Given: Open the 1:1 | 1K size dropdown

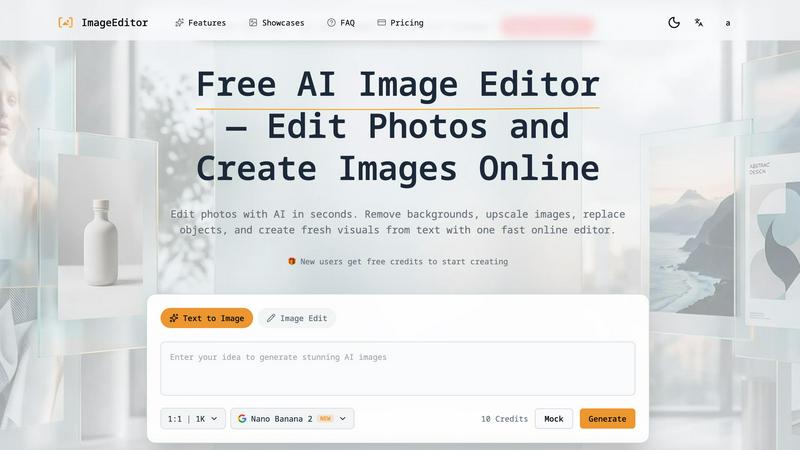Looking at the screenshot, I should point(193,419).
